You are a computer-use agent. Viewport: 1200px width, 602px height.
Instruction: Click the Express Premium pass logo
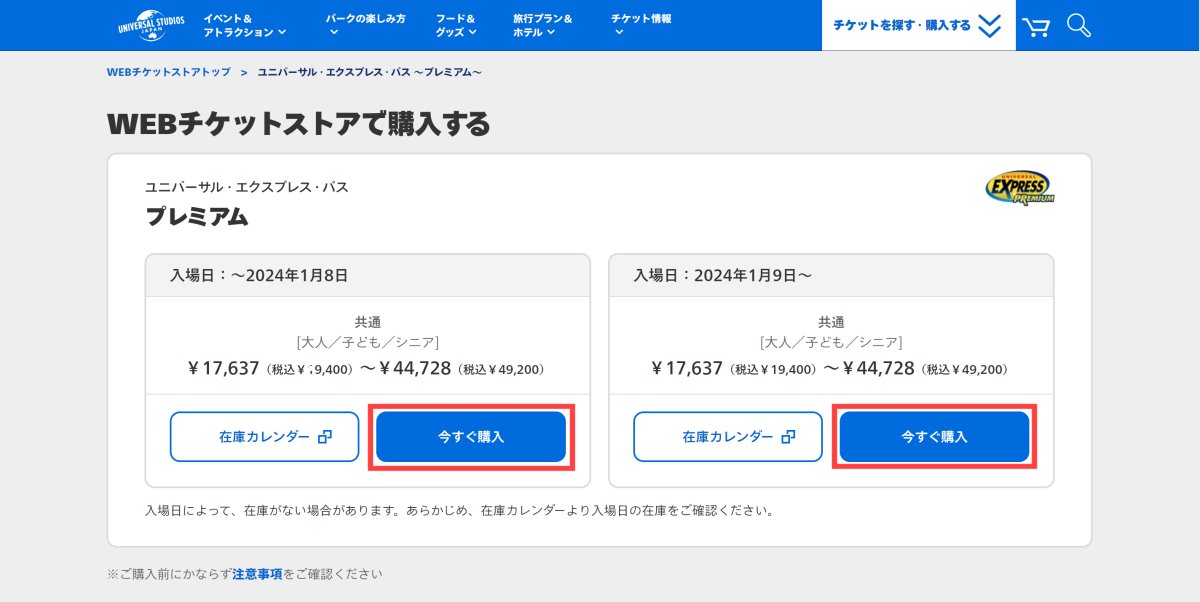(x=1019, y=187)
